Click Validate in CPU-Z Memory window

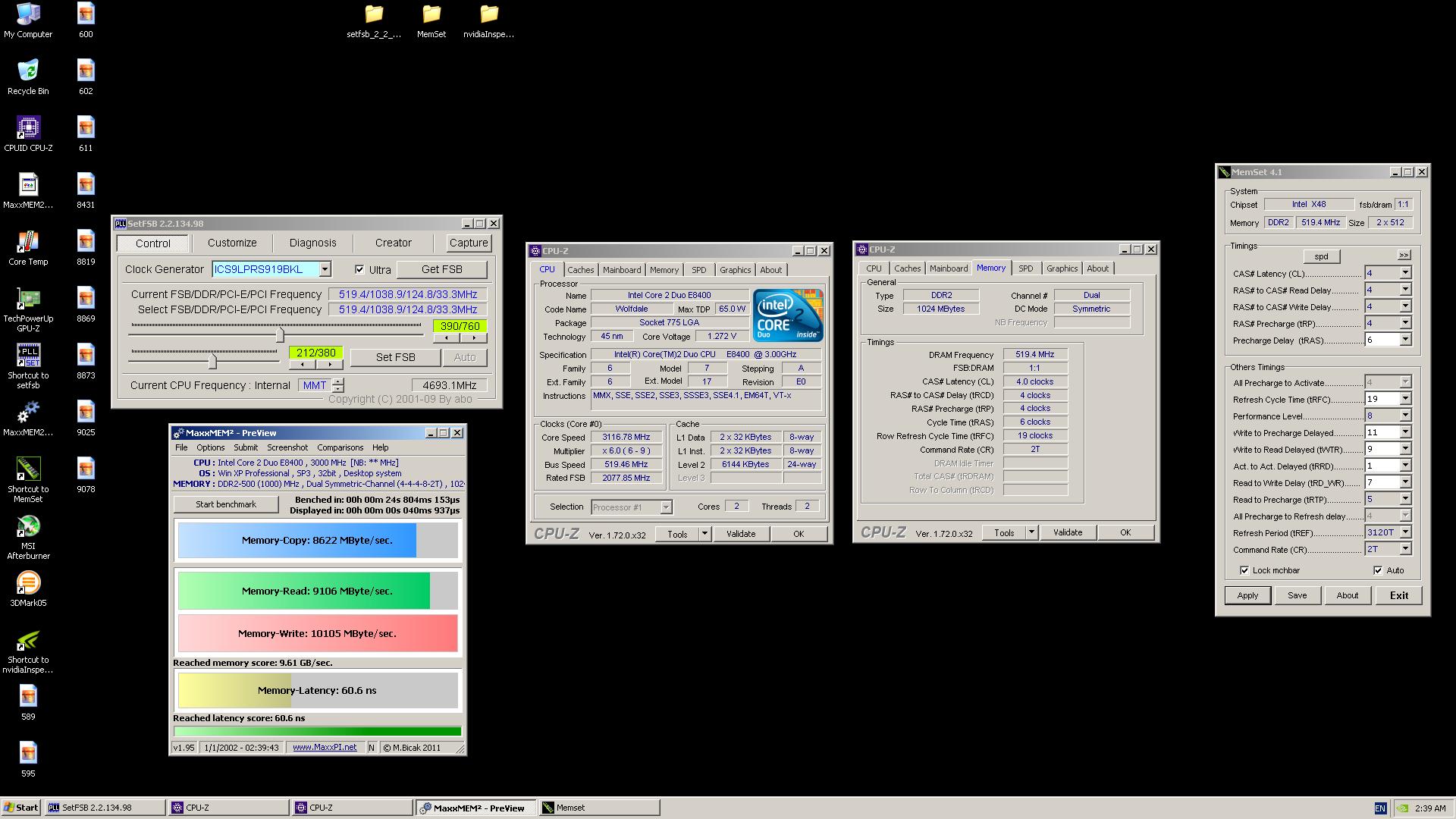click(x=1067, y=532)
